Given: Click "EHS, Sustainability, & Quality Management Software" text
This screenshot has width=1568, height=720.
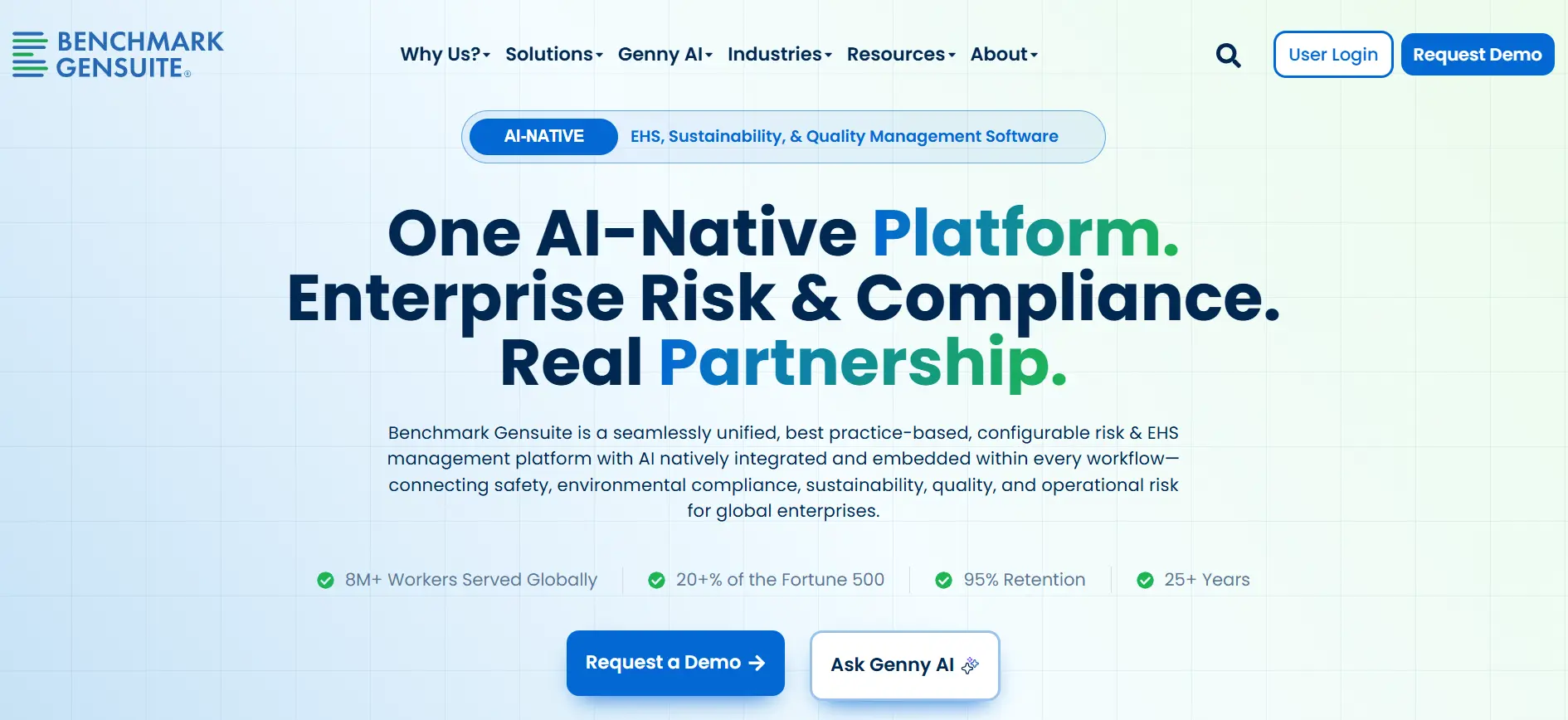Looking at the screenshot, I should [x=845, y=137].
